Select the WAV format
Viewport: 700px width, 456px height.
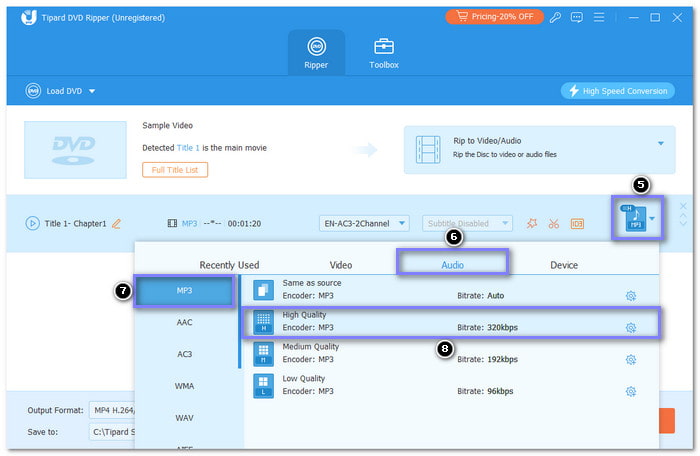pyautogui.click(x=184, y=418)
